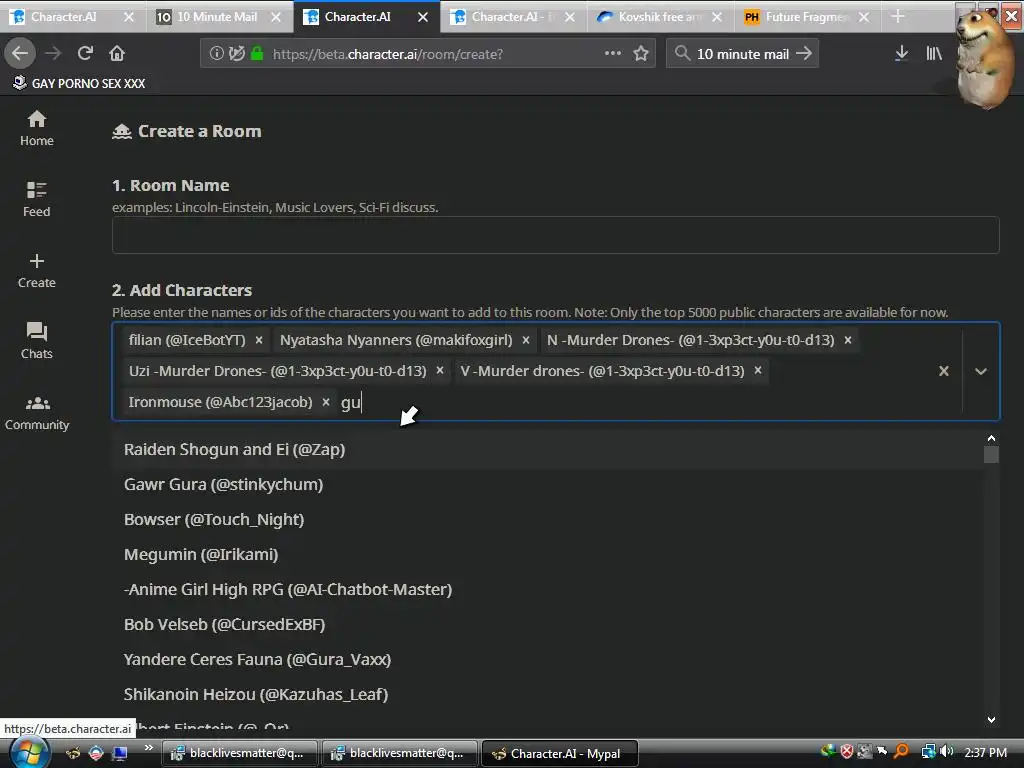Click the taskbar clock 2:37 PM
The image size is (1024, 768).
[x=985, y=753]
